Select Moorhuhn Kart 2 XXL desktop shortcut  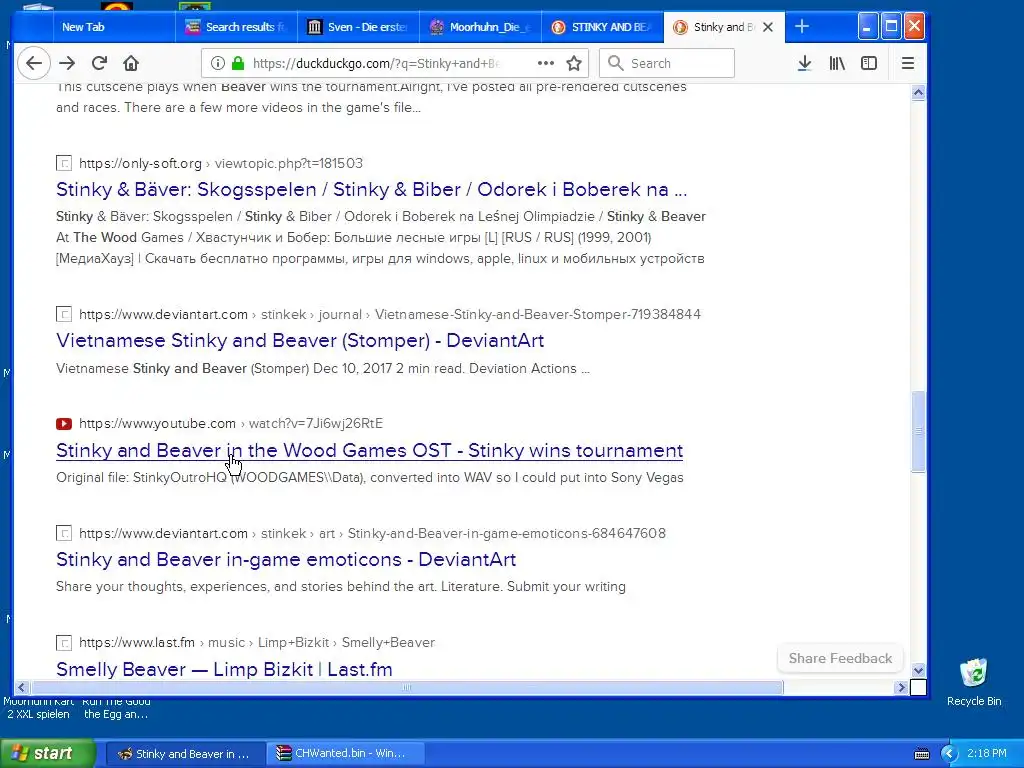click(x=38, y=708)
